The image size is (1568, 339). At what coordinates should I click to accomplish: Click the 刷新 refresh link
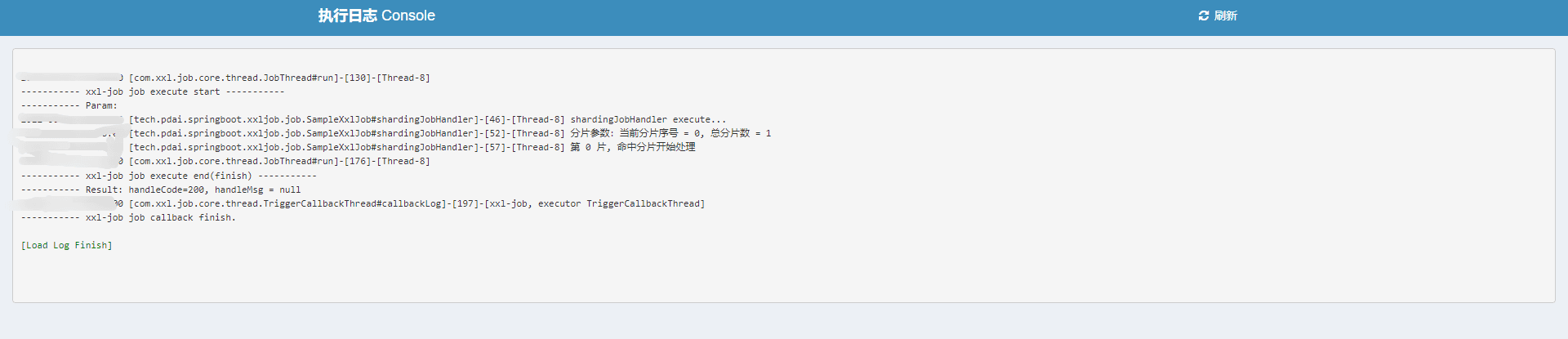click(1225, 16)
